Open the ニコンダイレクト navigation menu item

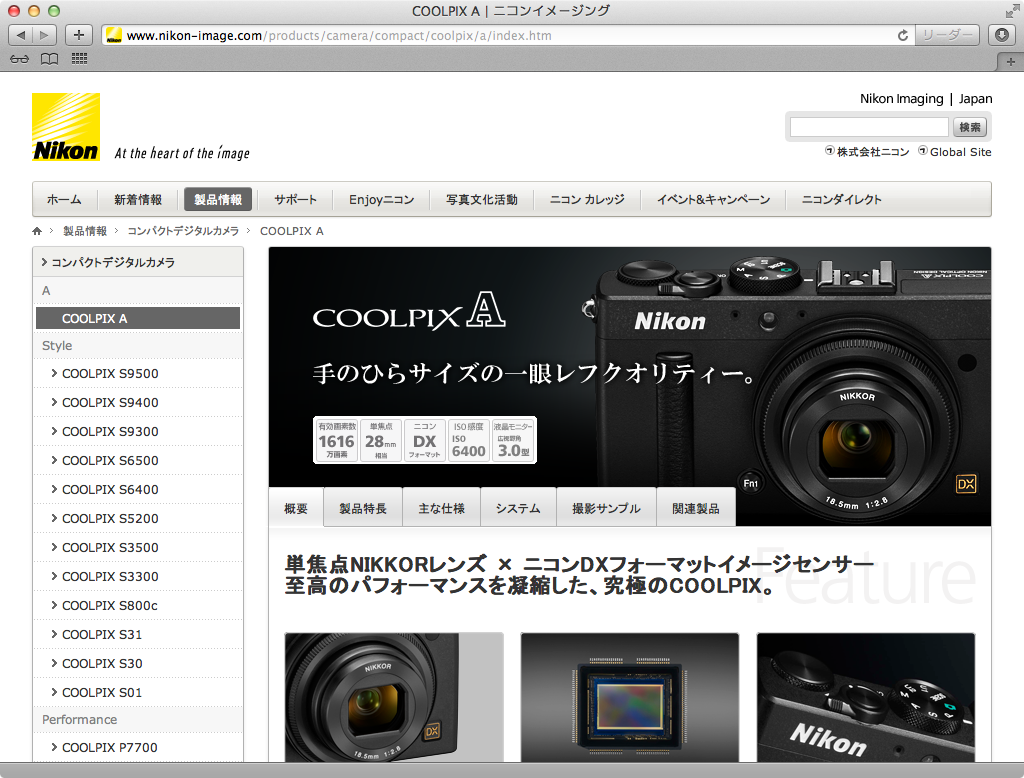pyautogui.click(x=842, y=199)
